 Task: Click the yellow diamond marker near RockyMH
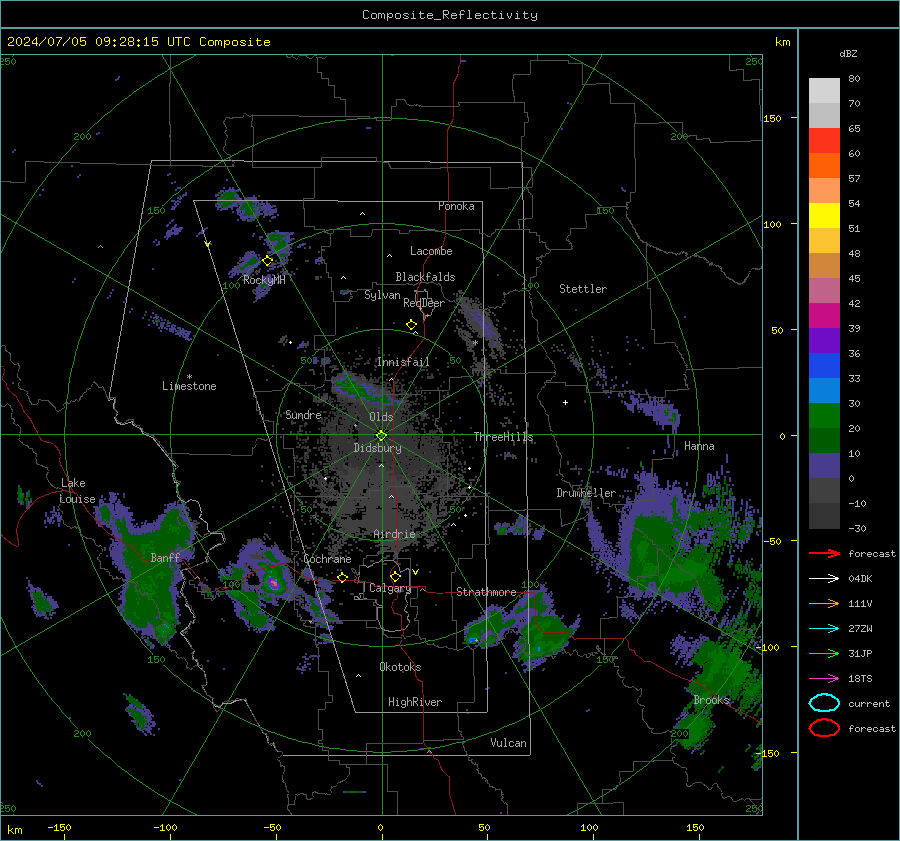(267, 261)
